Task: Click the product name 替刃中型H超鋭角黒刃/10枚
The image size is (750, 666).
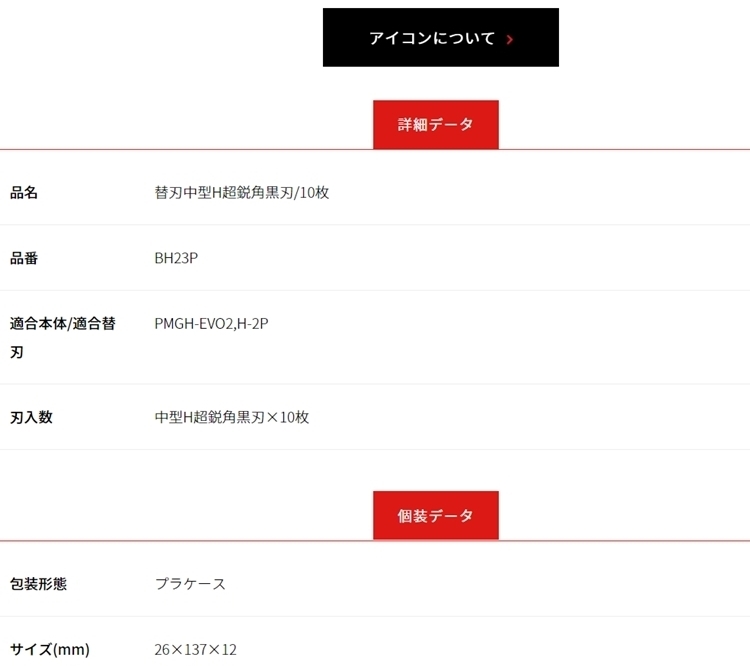Action: click(x=242, y=192)
